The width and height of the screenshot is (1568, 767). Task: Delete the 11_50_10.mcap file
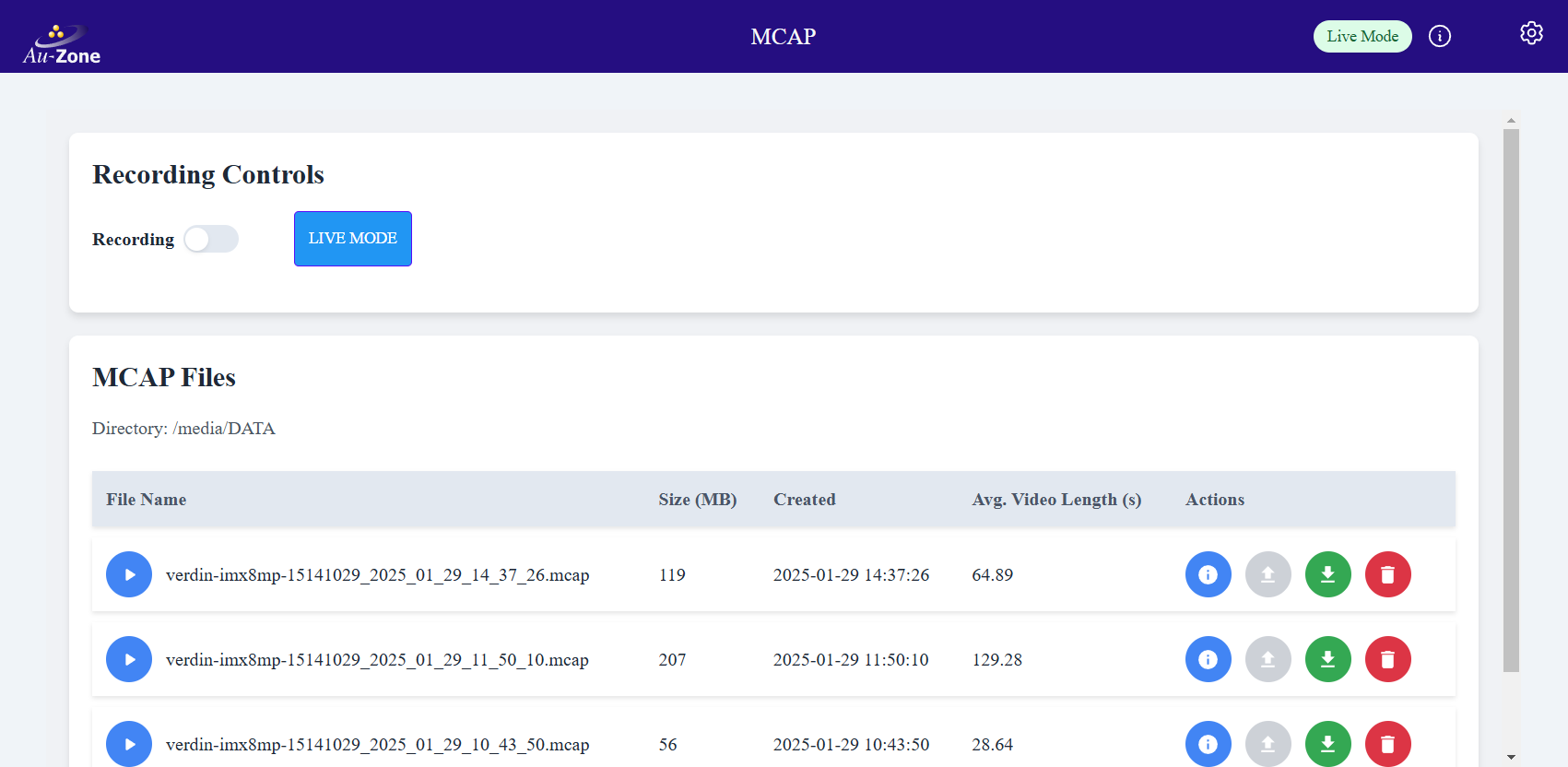click(x=1388, y=659)
